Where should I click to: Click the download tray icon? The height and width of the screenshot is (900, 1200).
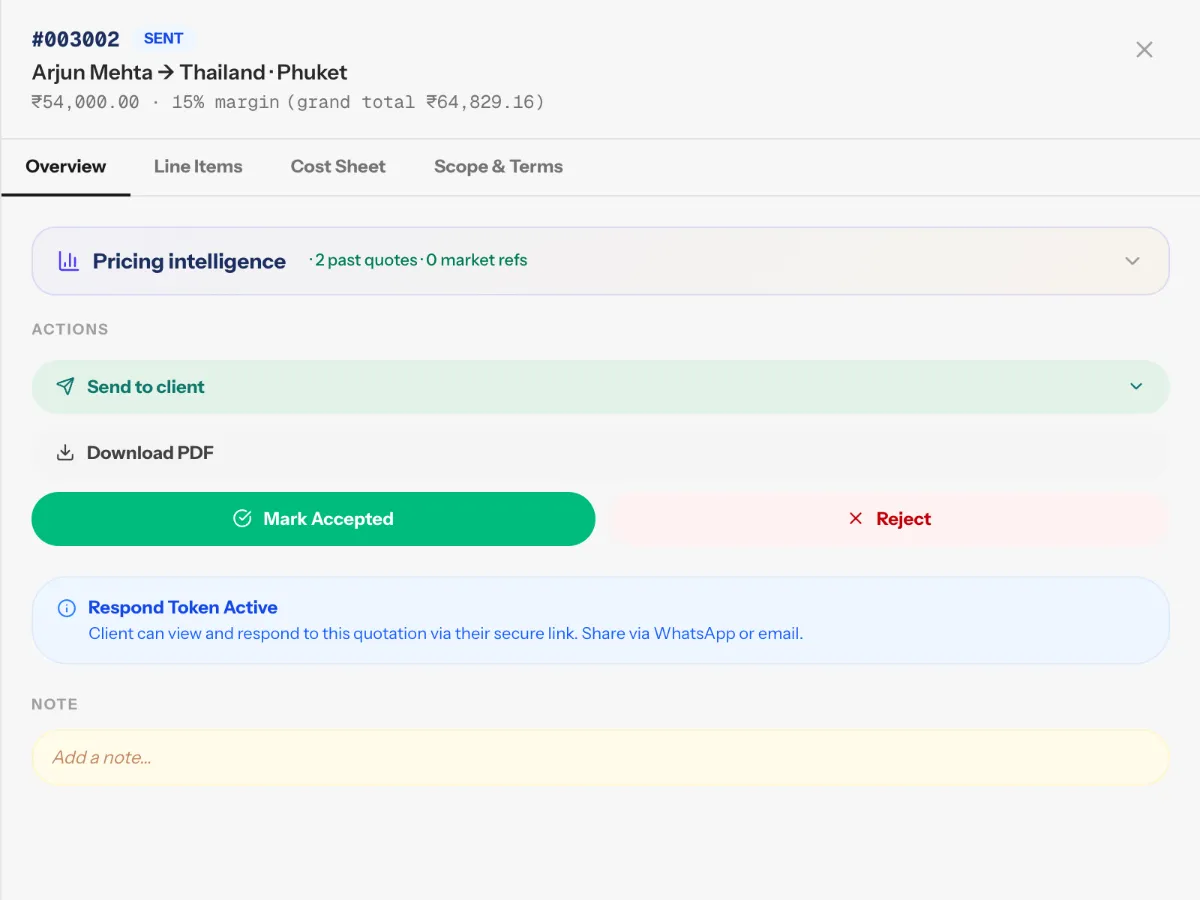65,453
